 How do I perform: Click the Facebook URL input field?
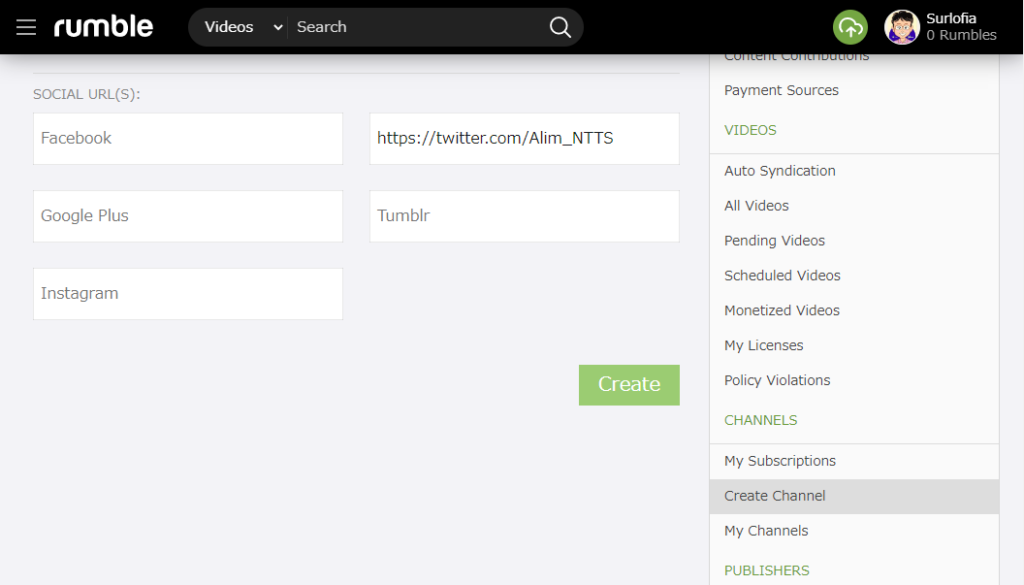pyautogui.click(x=188, y=138)
